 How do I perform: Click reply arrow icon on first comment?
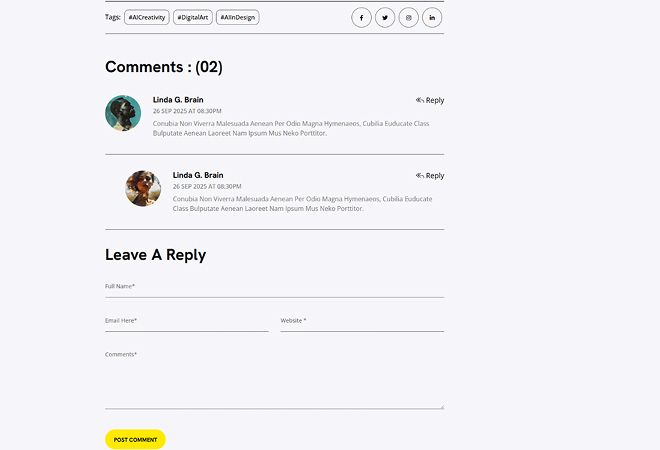point(420,100)
